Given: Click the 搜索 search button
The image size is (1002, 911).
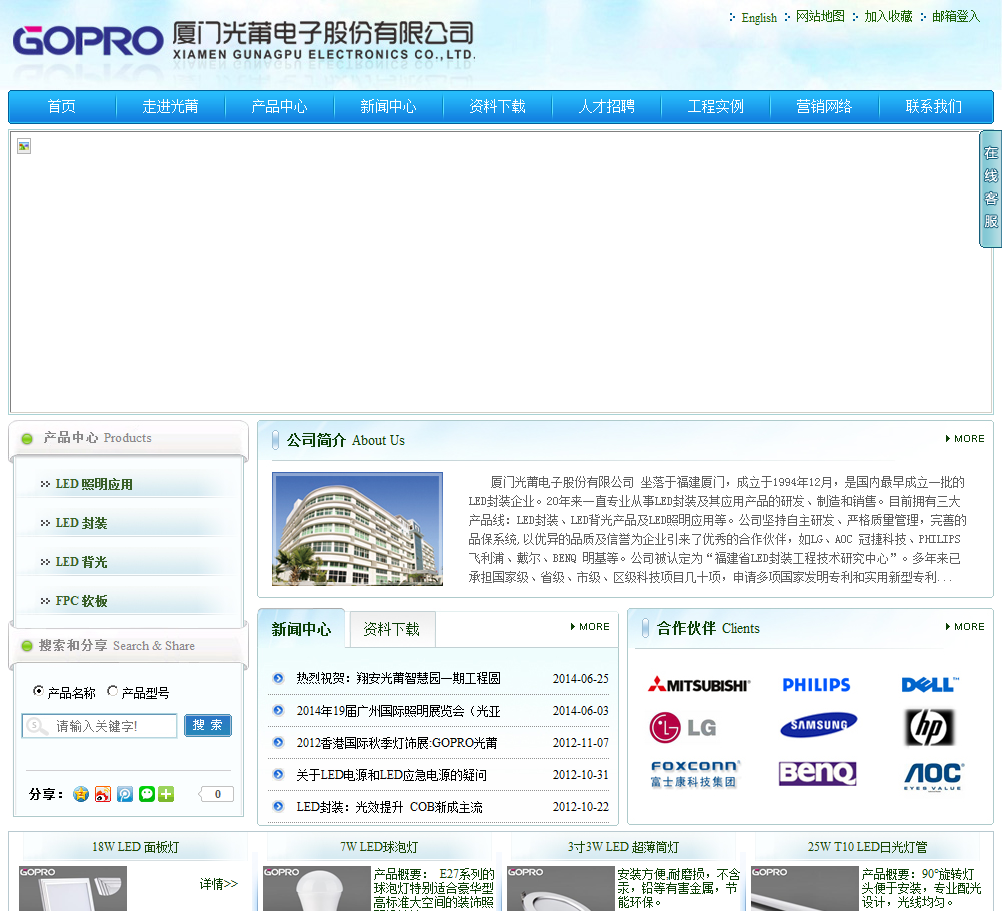Looking at the screenshot, I should pyautogui.click(x=208, y=725).
